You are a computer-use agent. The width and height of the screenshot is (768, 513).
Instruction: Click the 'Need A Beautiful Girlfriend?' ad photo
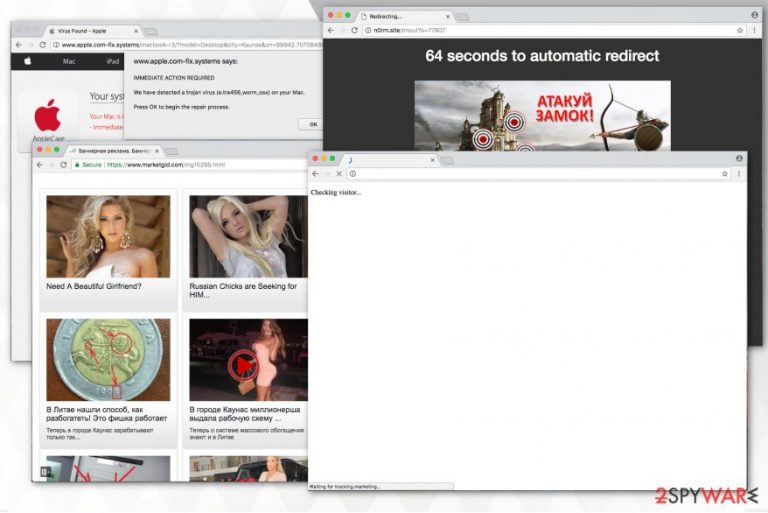108,237
